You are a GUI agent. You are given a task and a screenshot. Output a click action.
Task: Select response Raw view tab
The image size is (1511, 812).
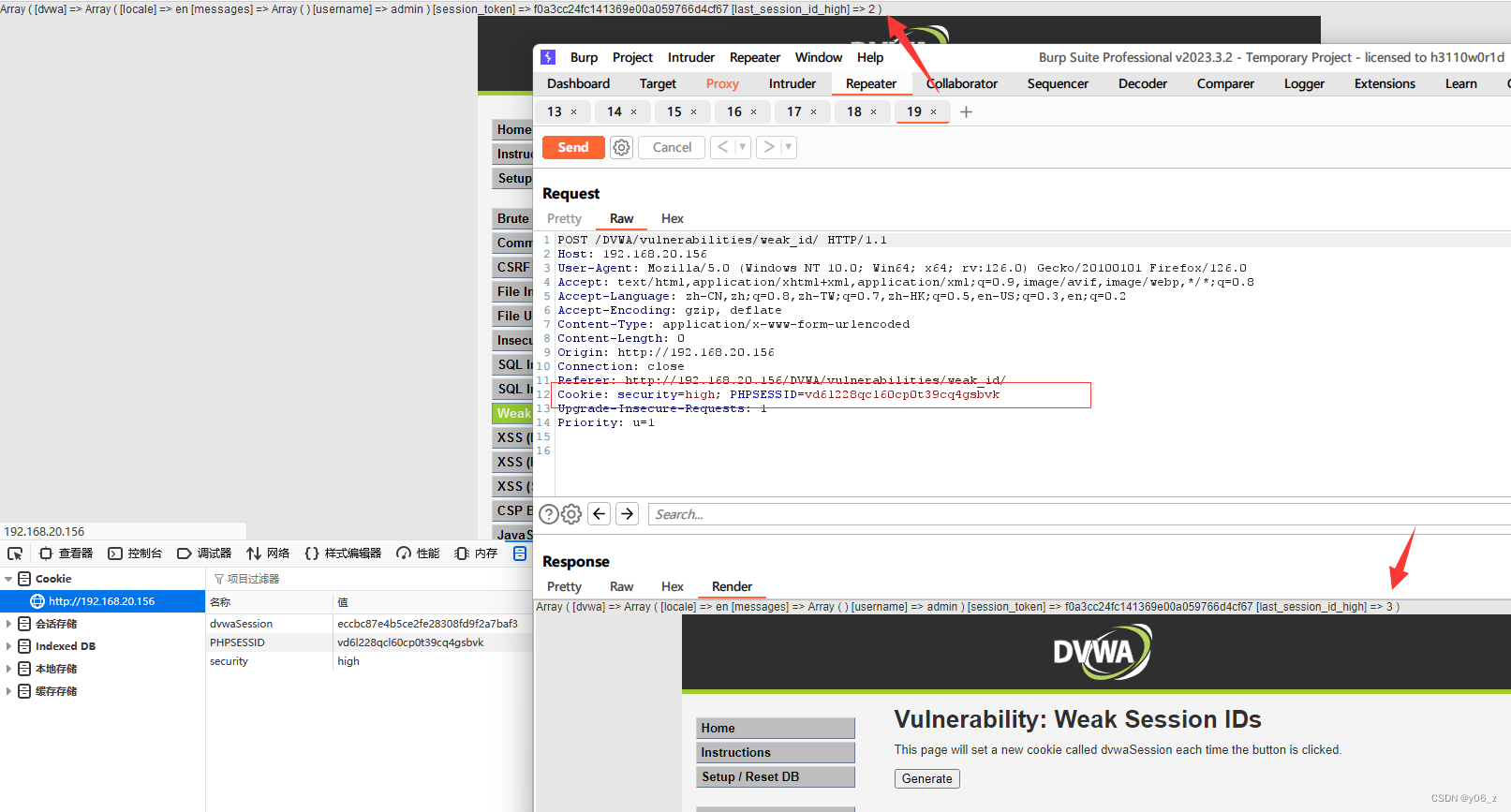point(621,586)
